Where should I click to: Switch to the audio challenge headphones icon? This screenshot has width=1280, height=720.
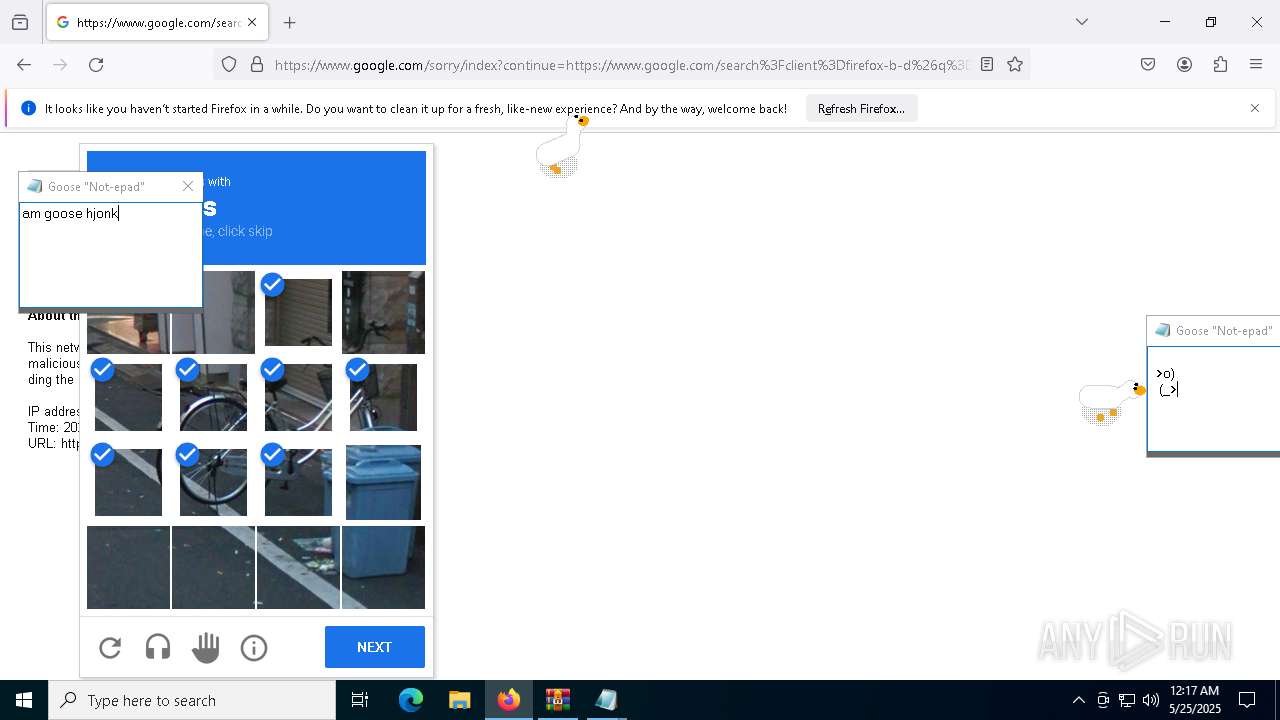(x=158, y=648)
